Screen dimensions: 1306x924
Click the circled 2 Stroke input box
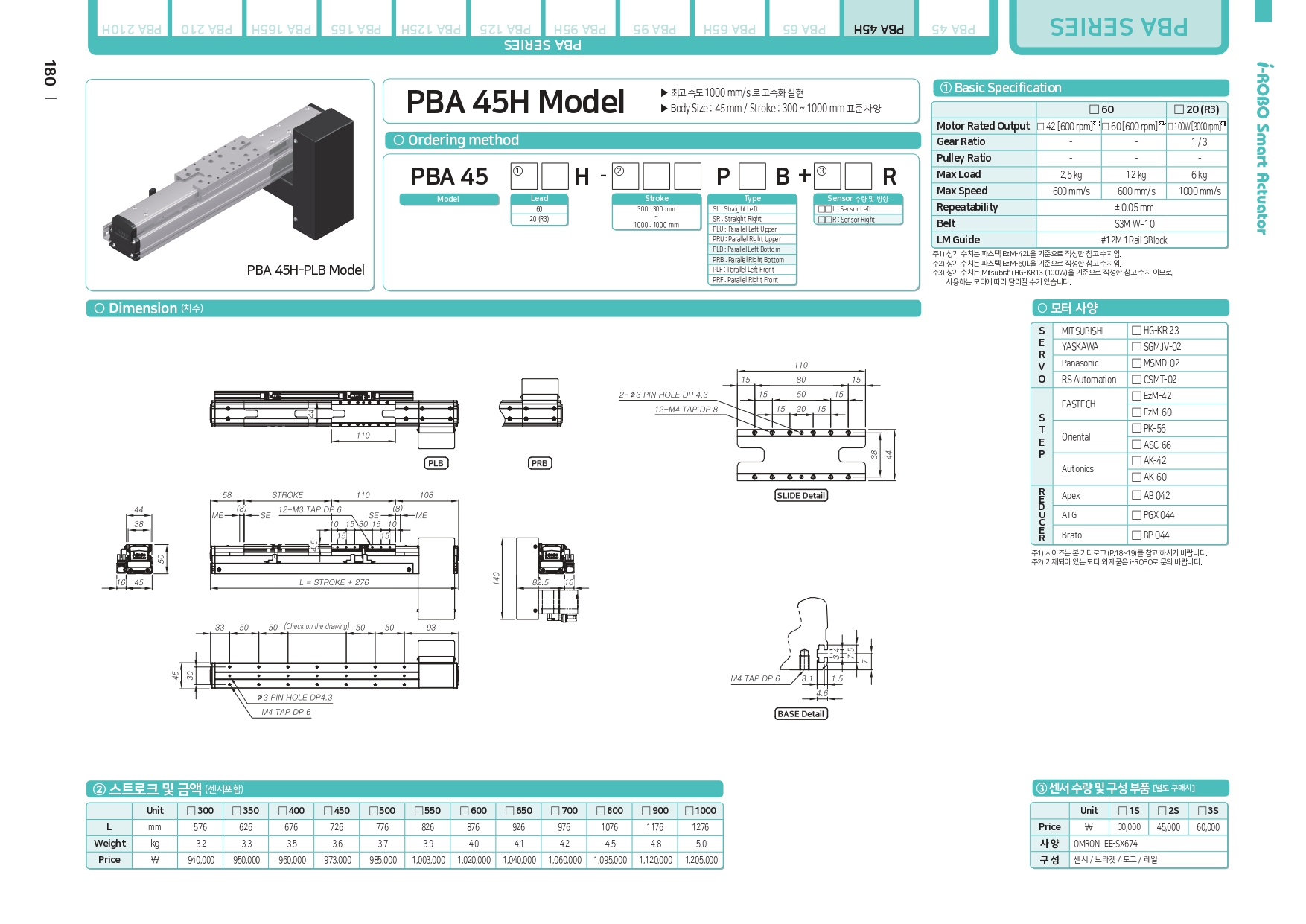(625, 176)
